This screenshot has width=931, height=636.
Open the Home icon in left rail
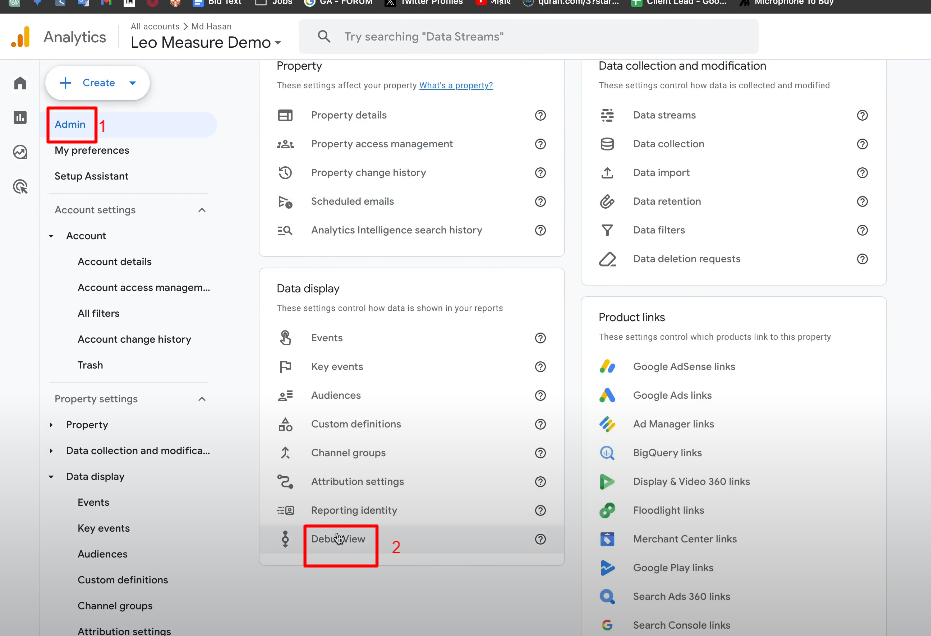(x=20, y=83)
